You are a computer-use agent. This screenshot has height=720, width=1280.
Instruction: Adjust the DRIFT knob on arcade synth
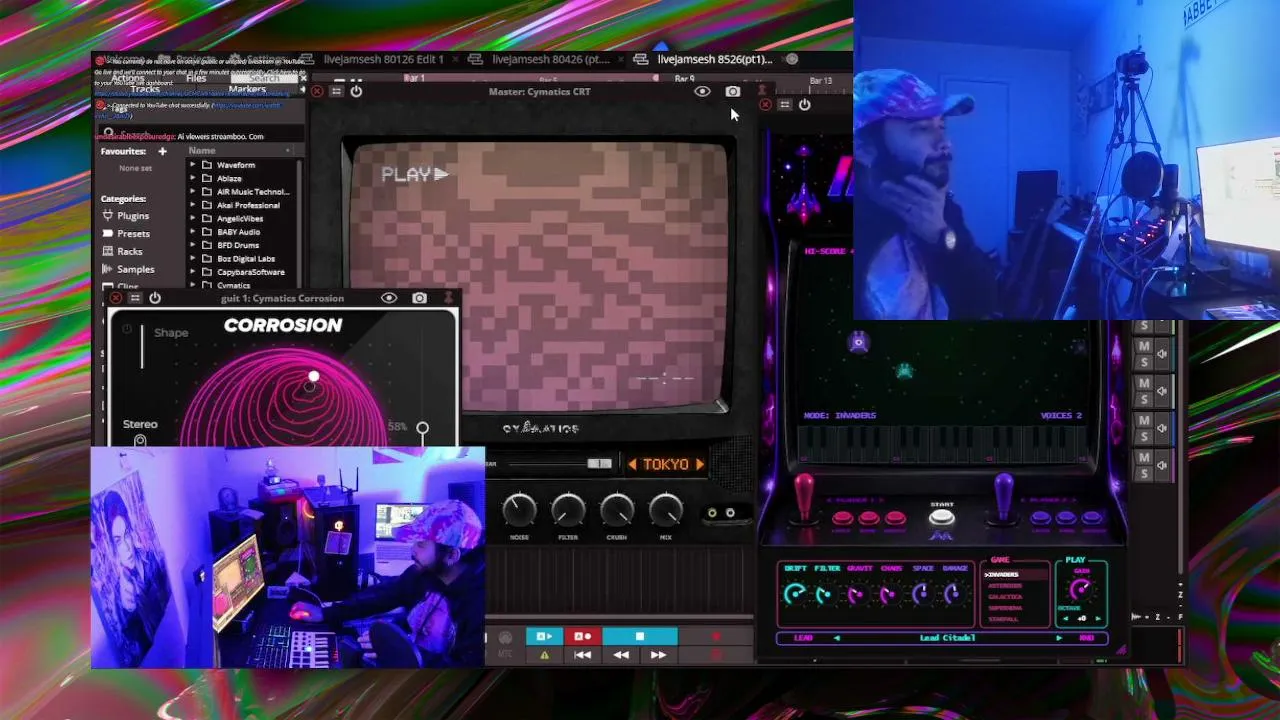coord(795,594)
